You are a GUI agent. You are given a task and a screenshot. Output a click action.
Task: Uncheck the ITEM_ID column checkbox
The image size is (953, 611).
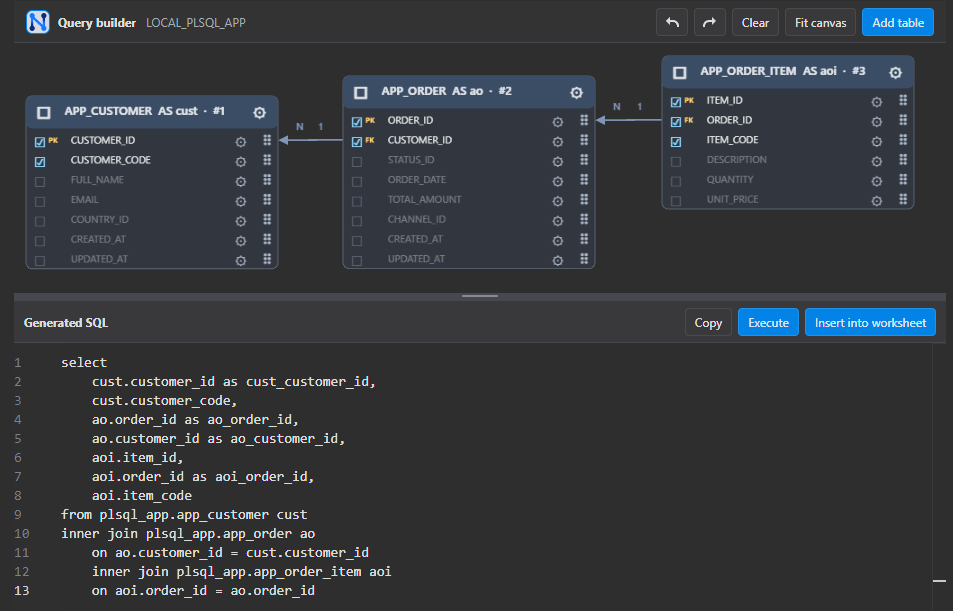(676, 102)
